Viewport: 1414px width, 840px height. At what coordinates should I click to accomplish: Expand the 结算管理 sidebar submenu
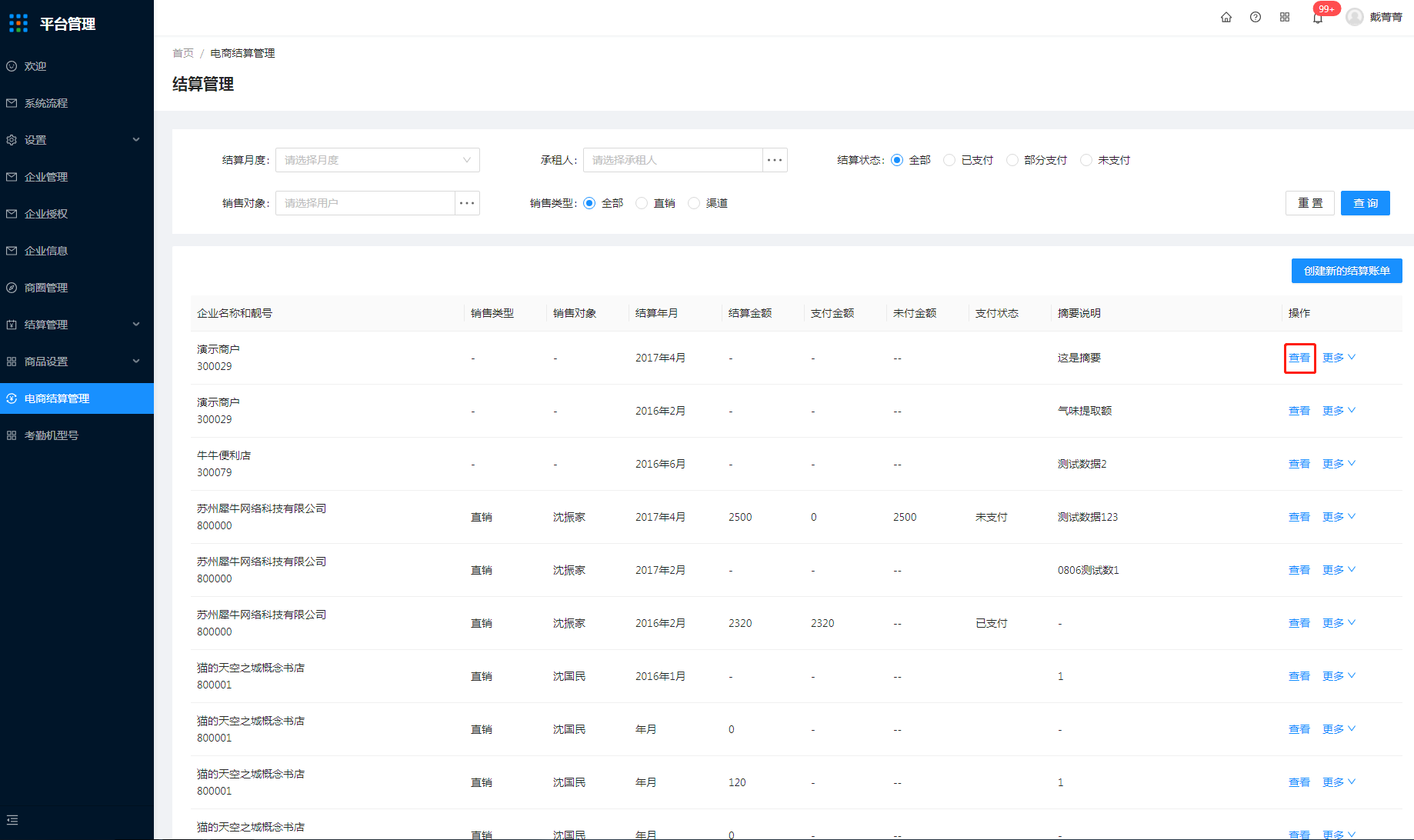tap(136, 325)
